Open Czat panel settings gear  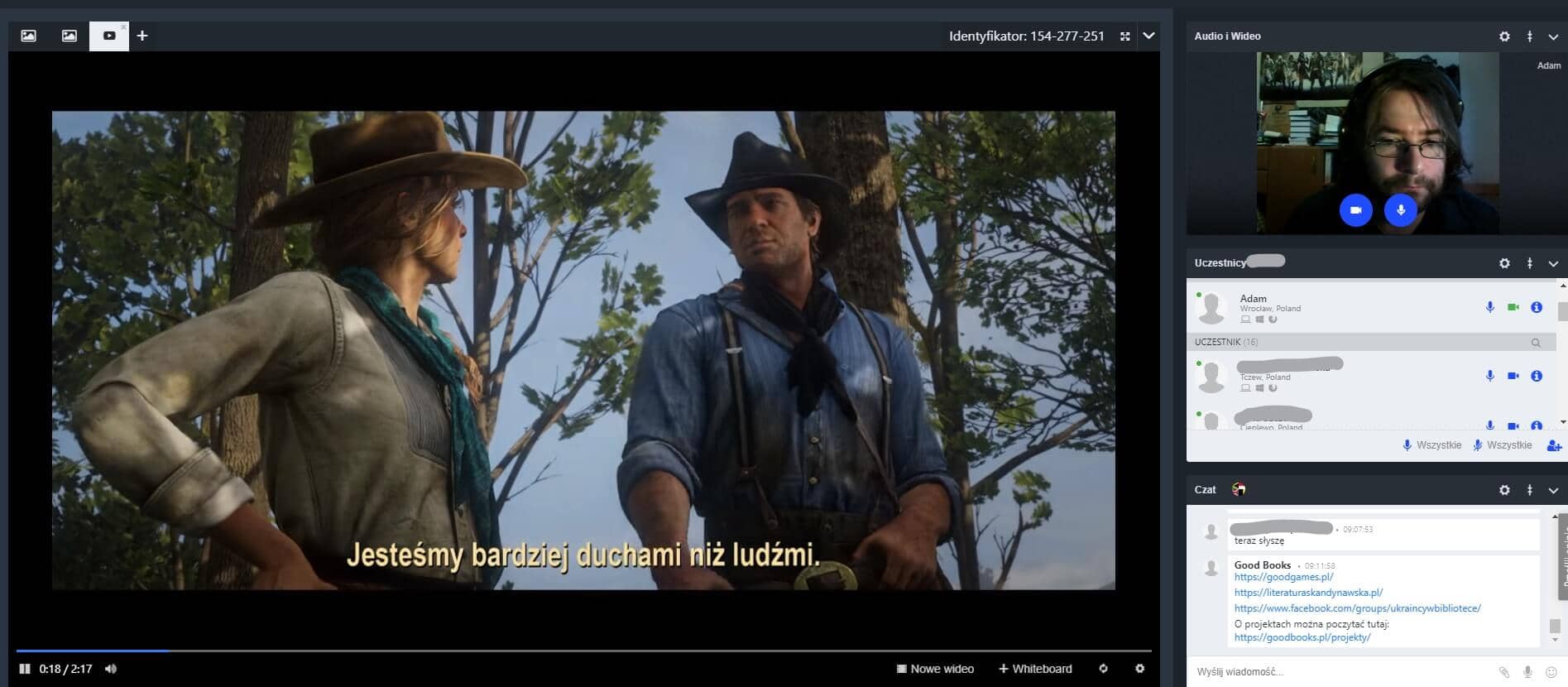pyautogui.click(x=1504, y=490)
